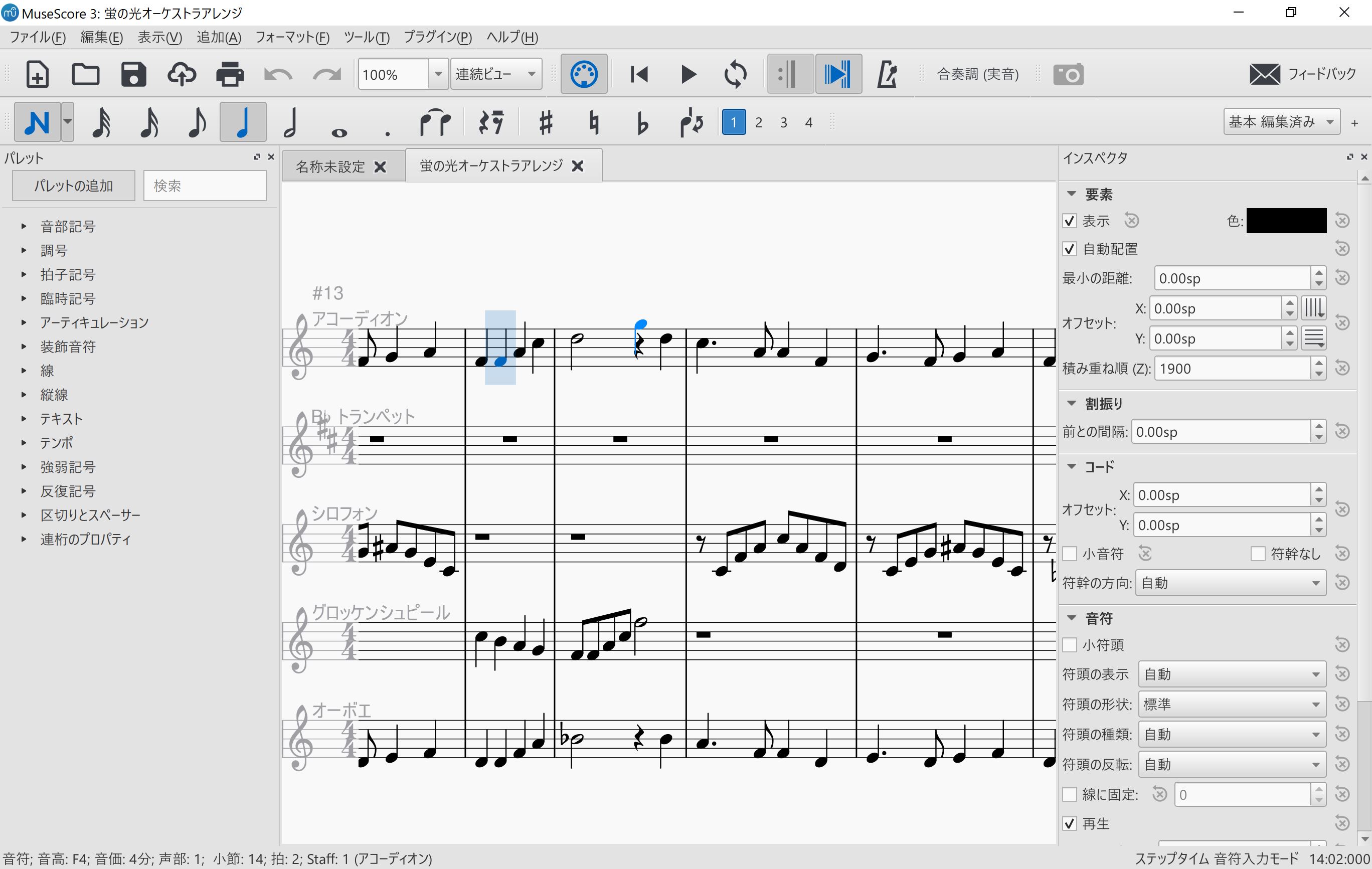This screenshot has height=869, width=1372.
Task: Rewind playback to the start
Action: point(639,74)
